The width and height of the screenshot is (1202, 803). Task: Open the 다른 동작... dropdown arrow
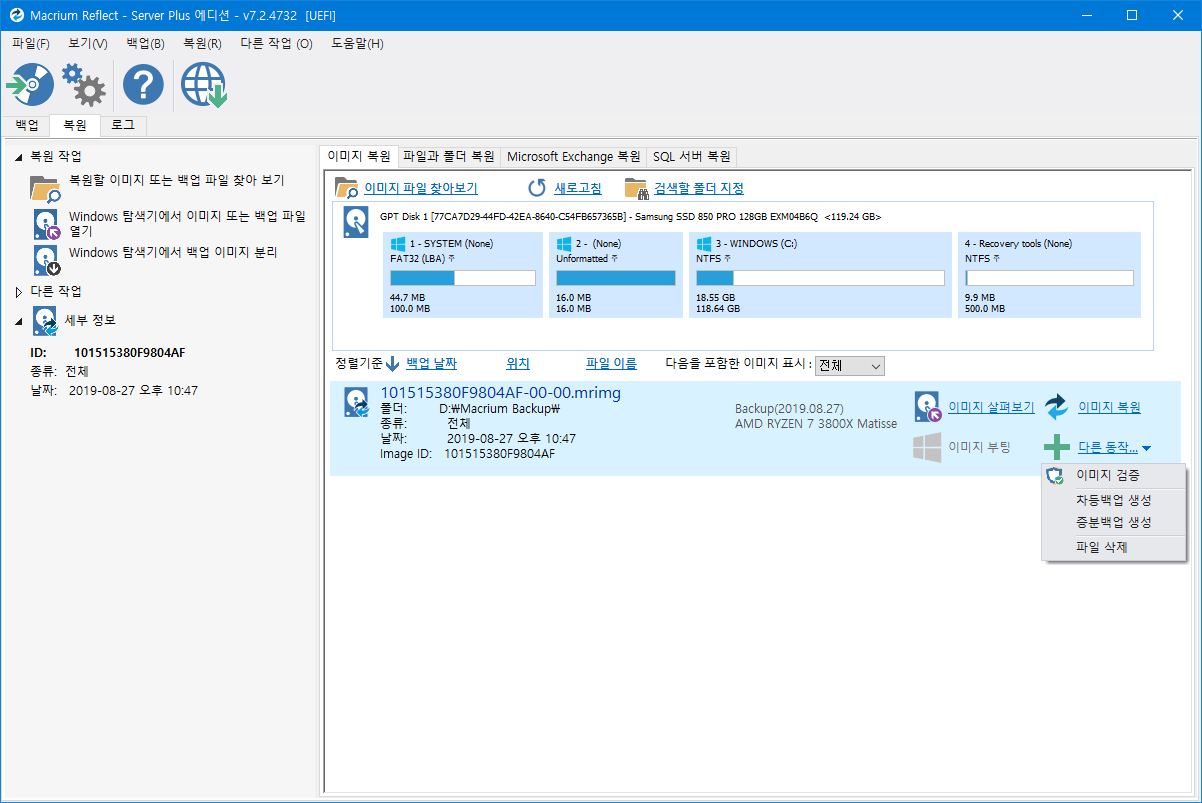tap(1147, 448)
